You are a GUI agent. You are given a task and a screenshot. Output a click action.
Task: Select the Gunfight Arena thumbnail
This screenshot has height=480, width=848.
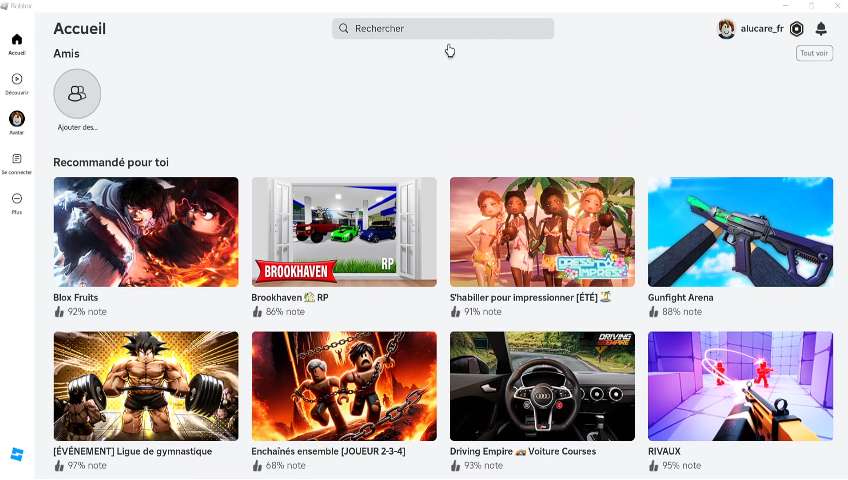click(x=740, y=232)
